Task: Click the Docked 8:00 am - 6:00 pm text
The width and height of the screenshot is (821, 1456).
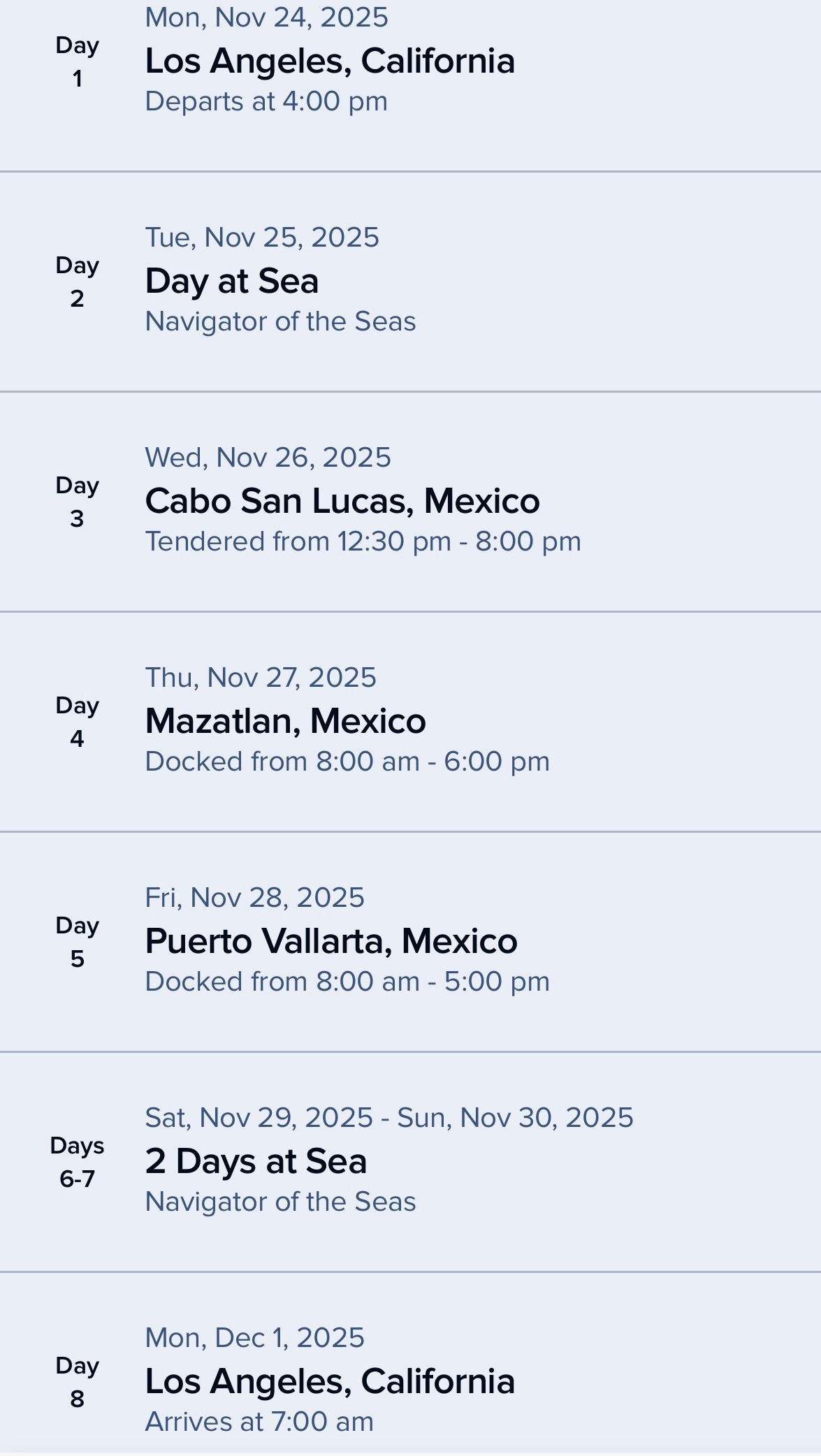Action: point(347,762)
